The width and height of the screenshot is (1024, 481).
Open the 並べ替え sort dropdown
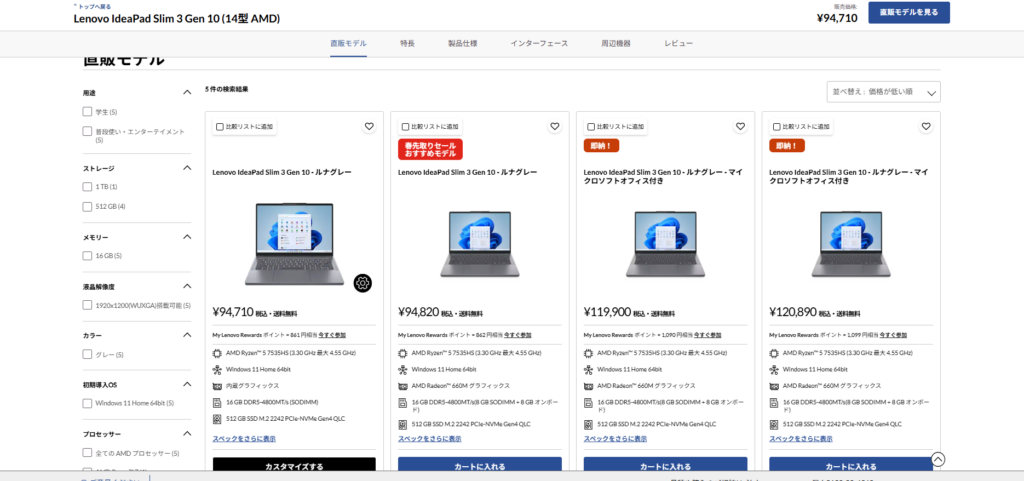883,92
